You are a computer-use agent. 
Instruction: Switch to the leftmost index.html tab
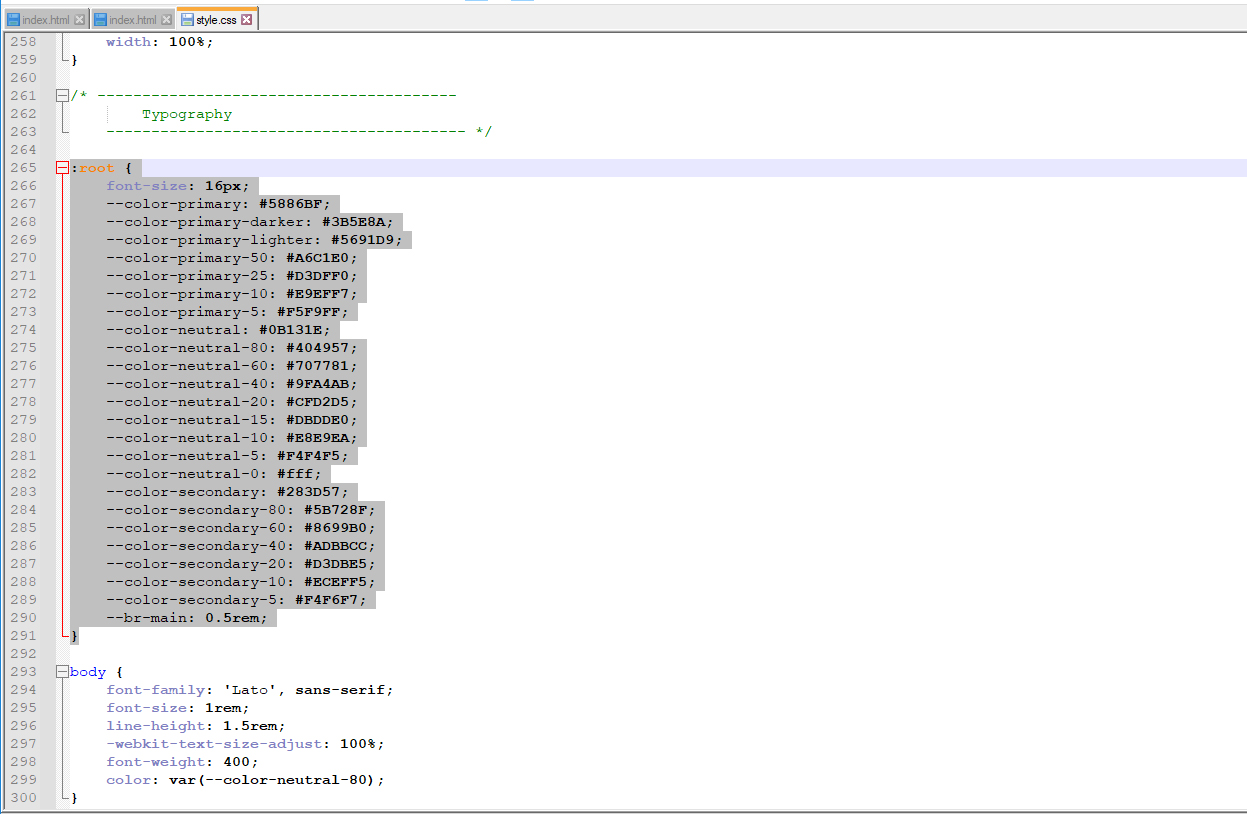pos(46,20)
